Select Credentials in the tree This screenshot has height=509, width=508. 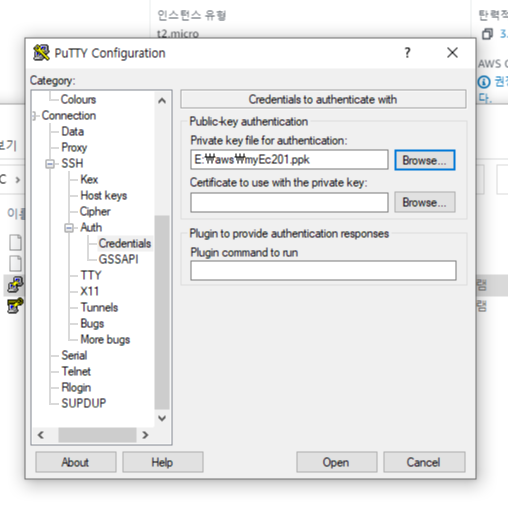[x=125, y=243]
